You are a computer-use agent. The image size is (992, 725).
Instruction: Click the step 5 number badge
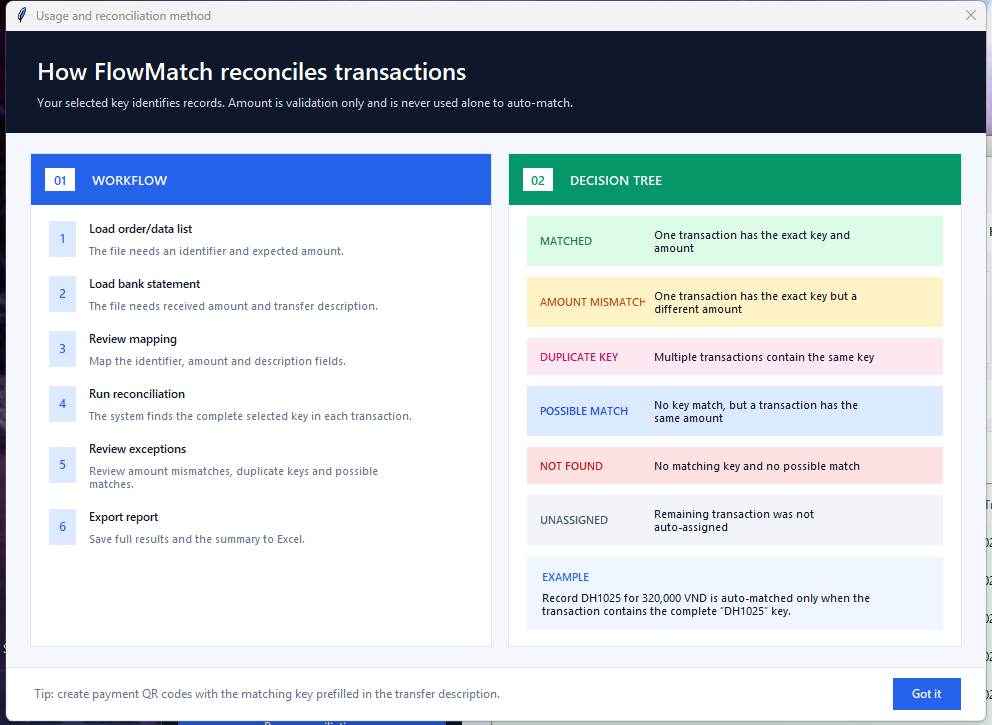coord(63,465)
